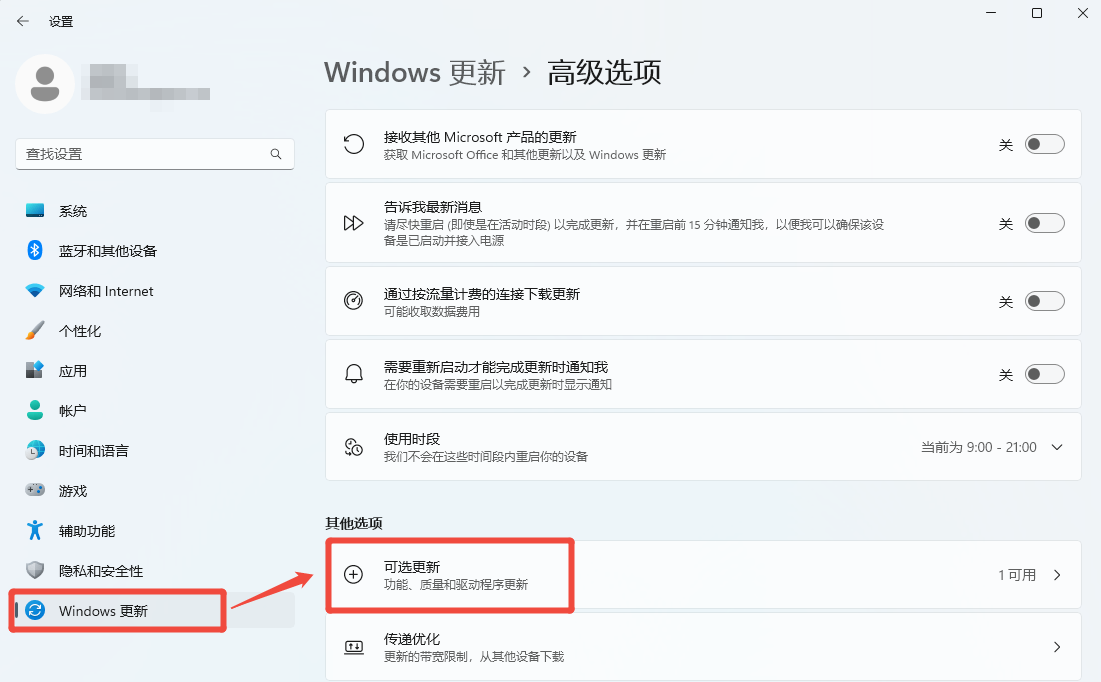Turn on 告诉我最新消息 switch

coord(1044,223)
